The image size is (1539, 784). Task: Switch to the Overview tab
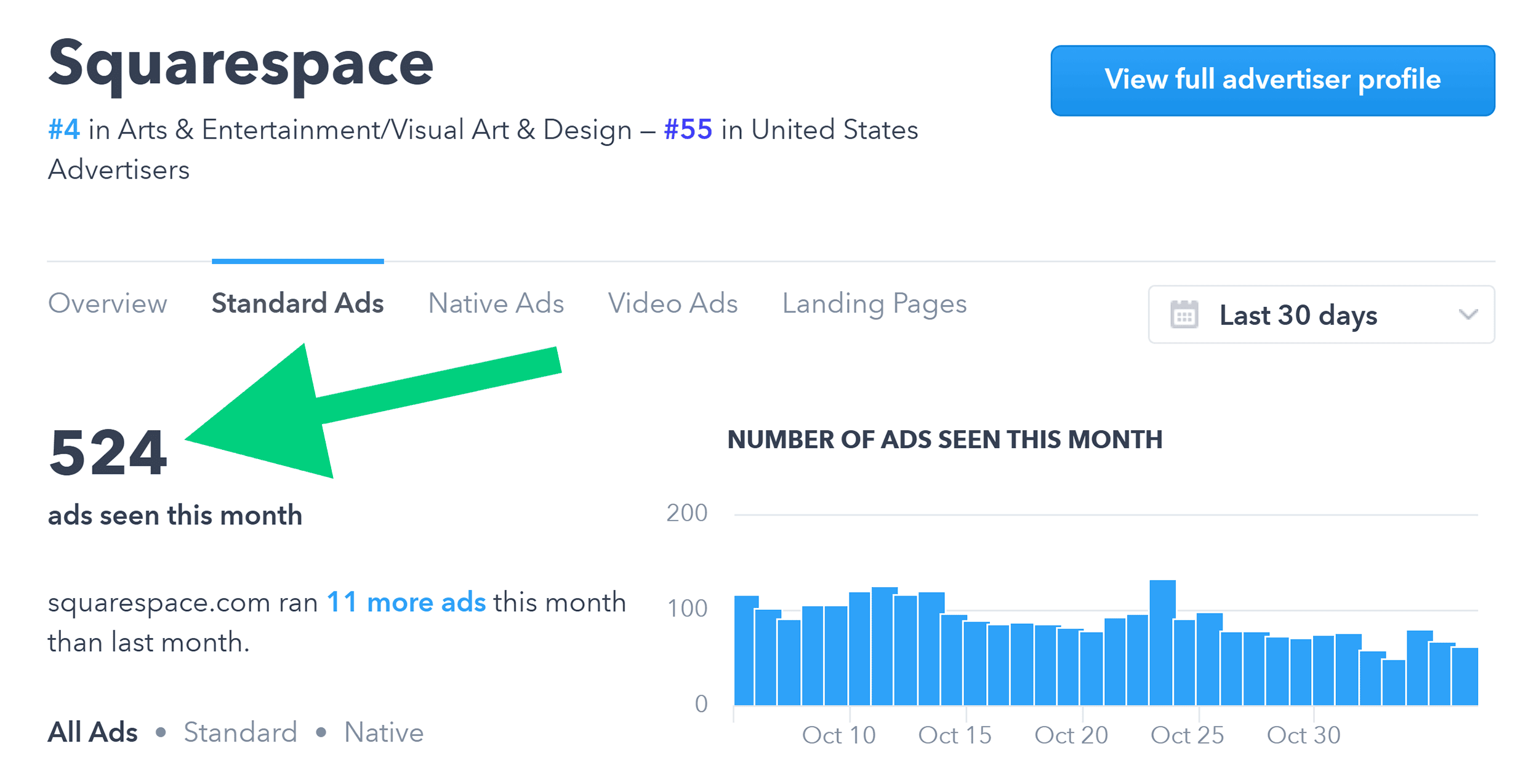coord(108,303)
